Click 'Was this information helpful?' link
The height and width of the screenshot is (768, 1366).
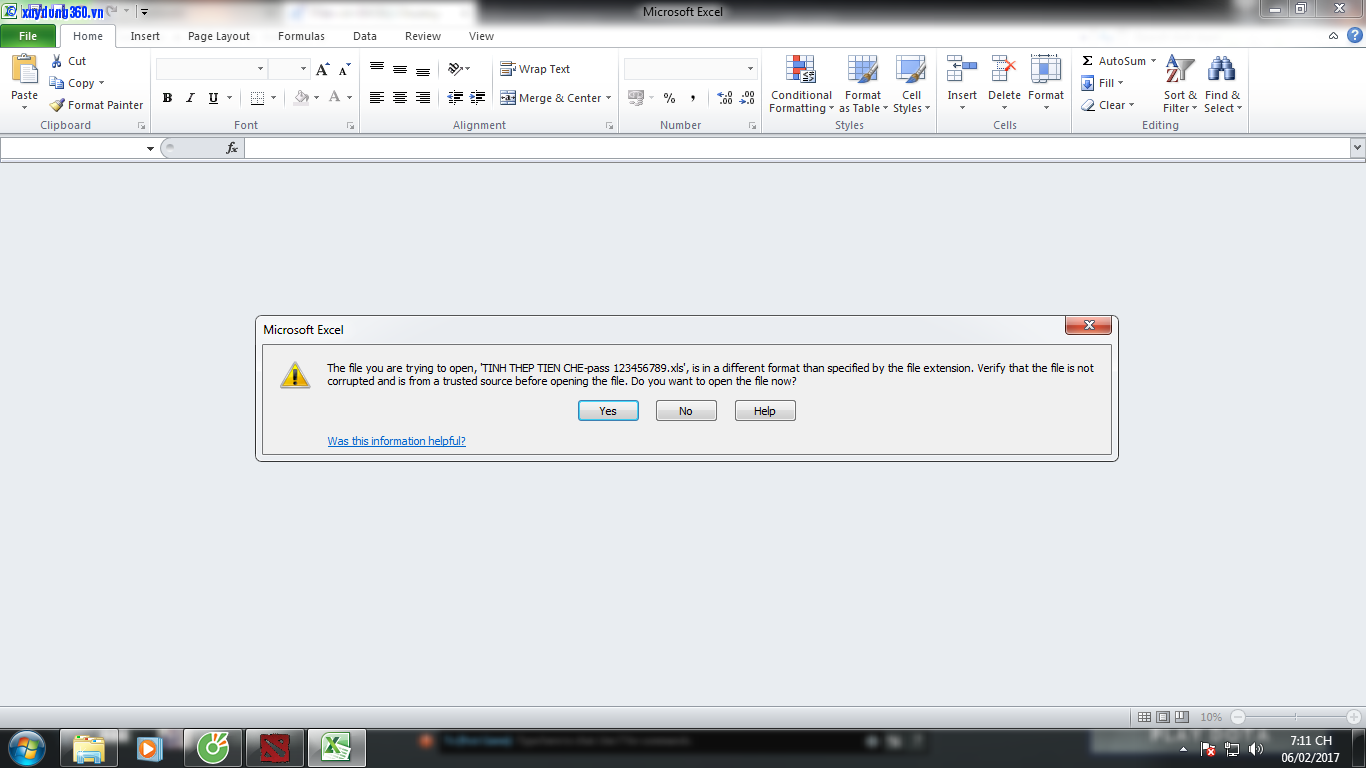pyautogui.click(x=397, y=441)
